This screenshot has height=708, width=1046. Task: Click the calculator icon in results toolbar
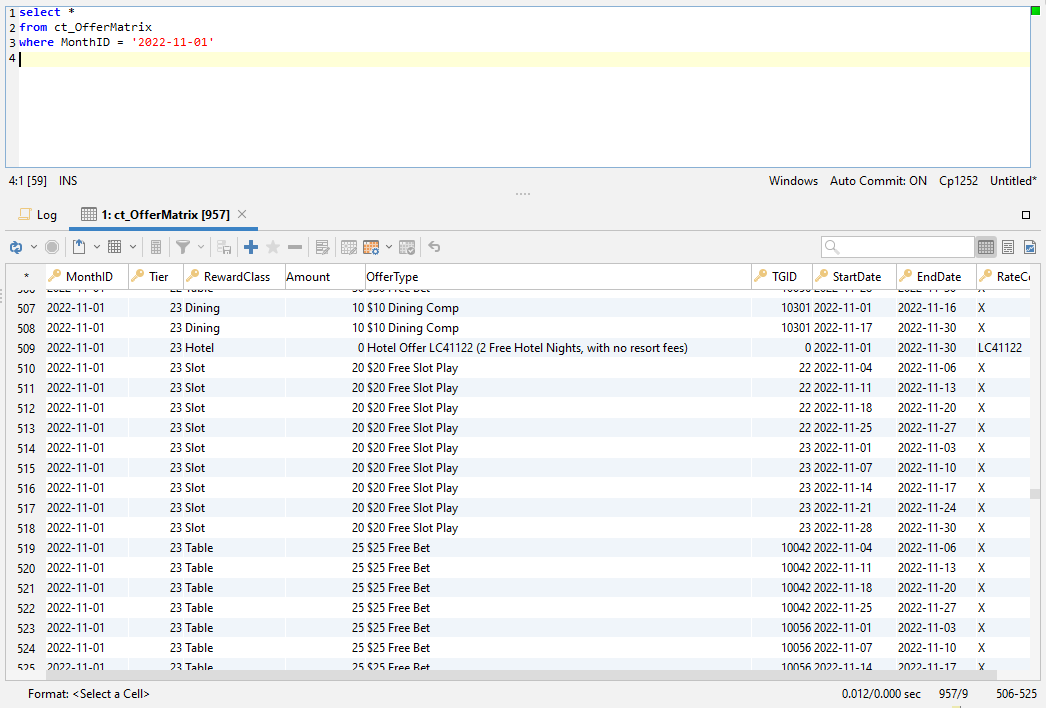click(156, 247)
